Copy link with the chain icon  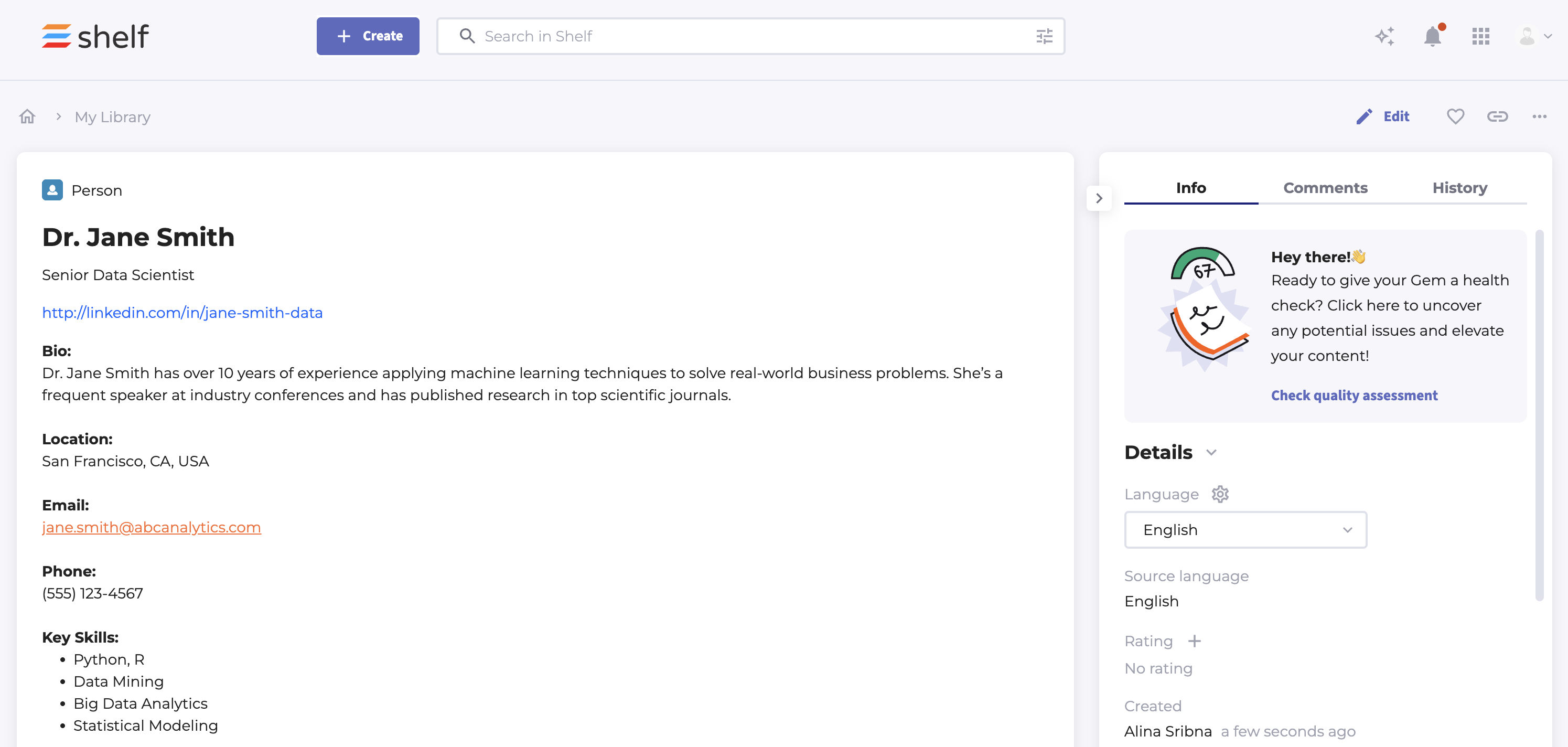[1497, 116]
